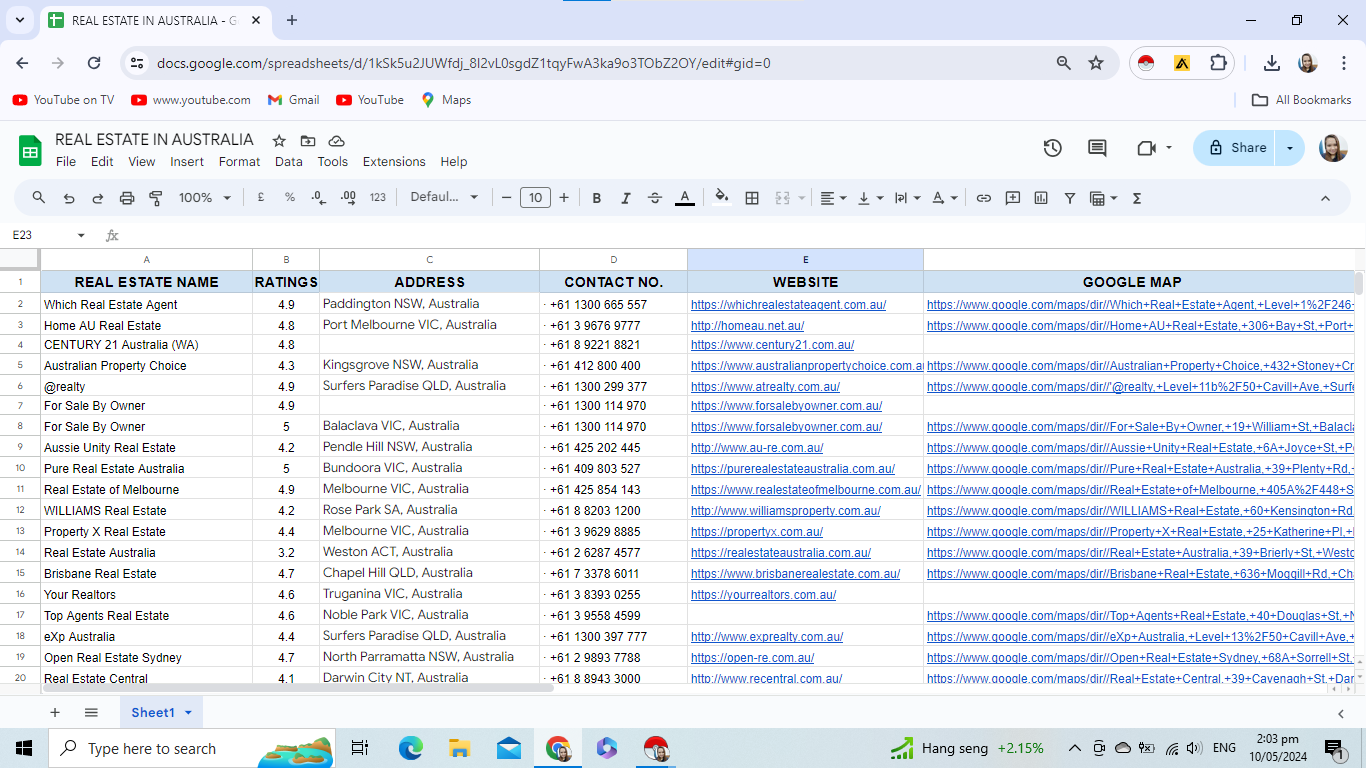The width and height of the screenshot is (1366, 768).
Task: Show the side panel arrow at bottom right
Action: tap(1341, 713)
